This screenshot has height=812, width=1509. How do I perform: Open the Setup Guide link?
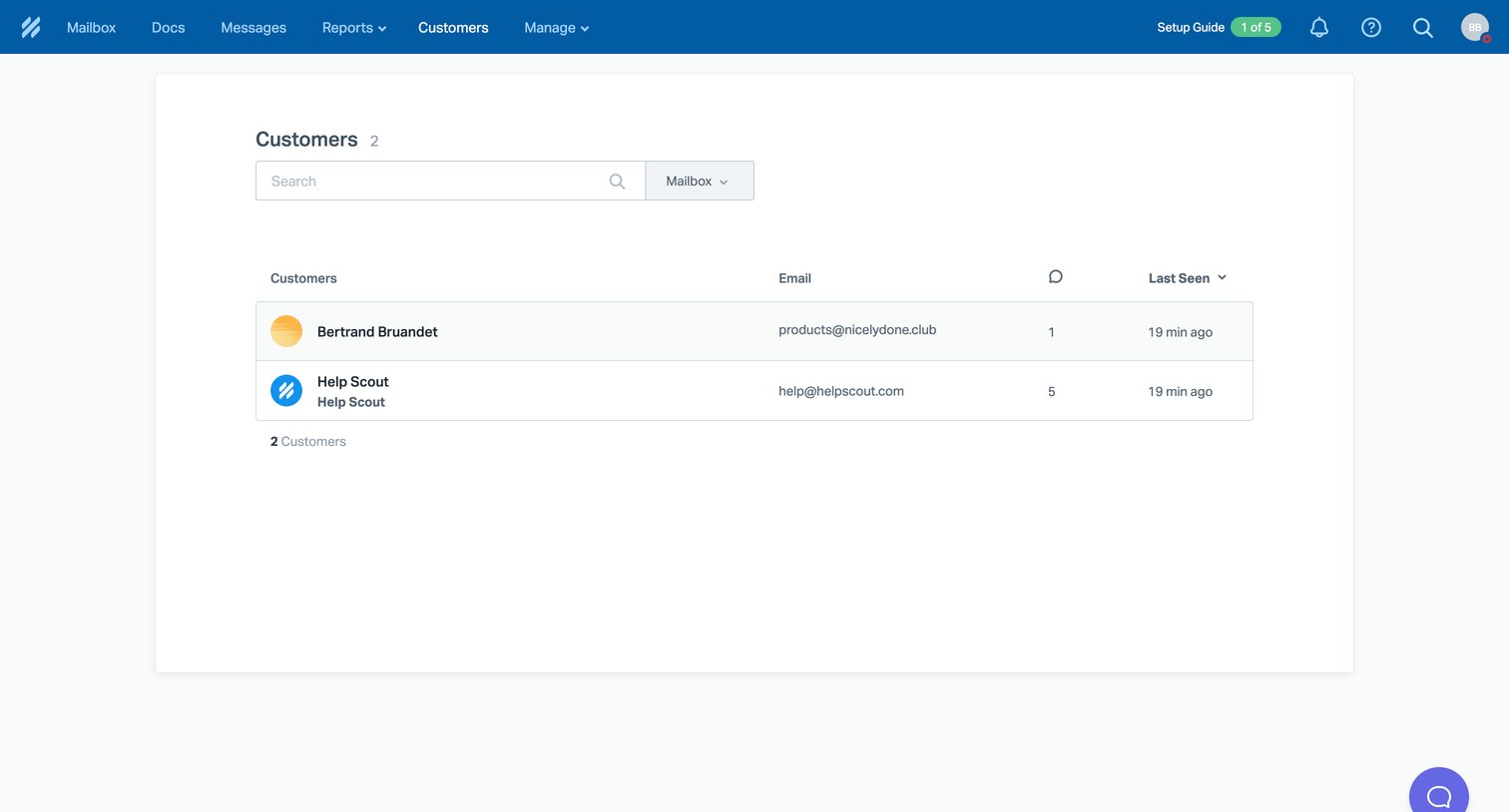point(1191,28)
